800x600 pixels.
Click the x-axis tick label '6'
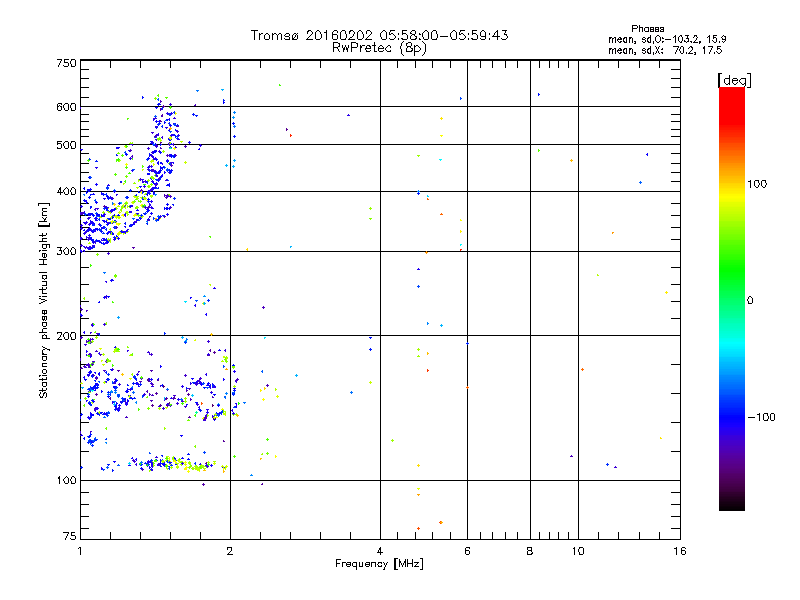click(467, 551)
